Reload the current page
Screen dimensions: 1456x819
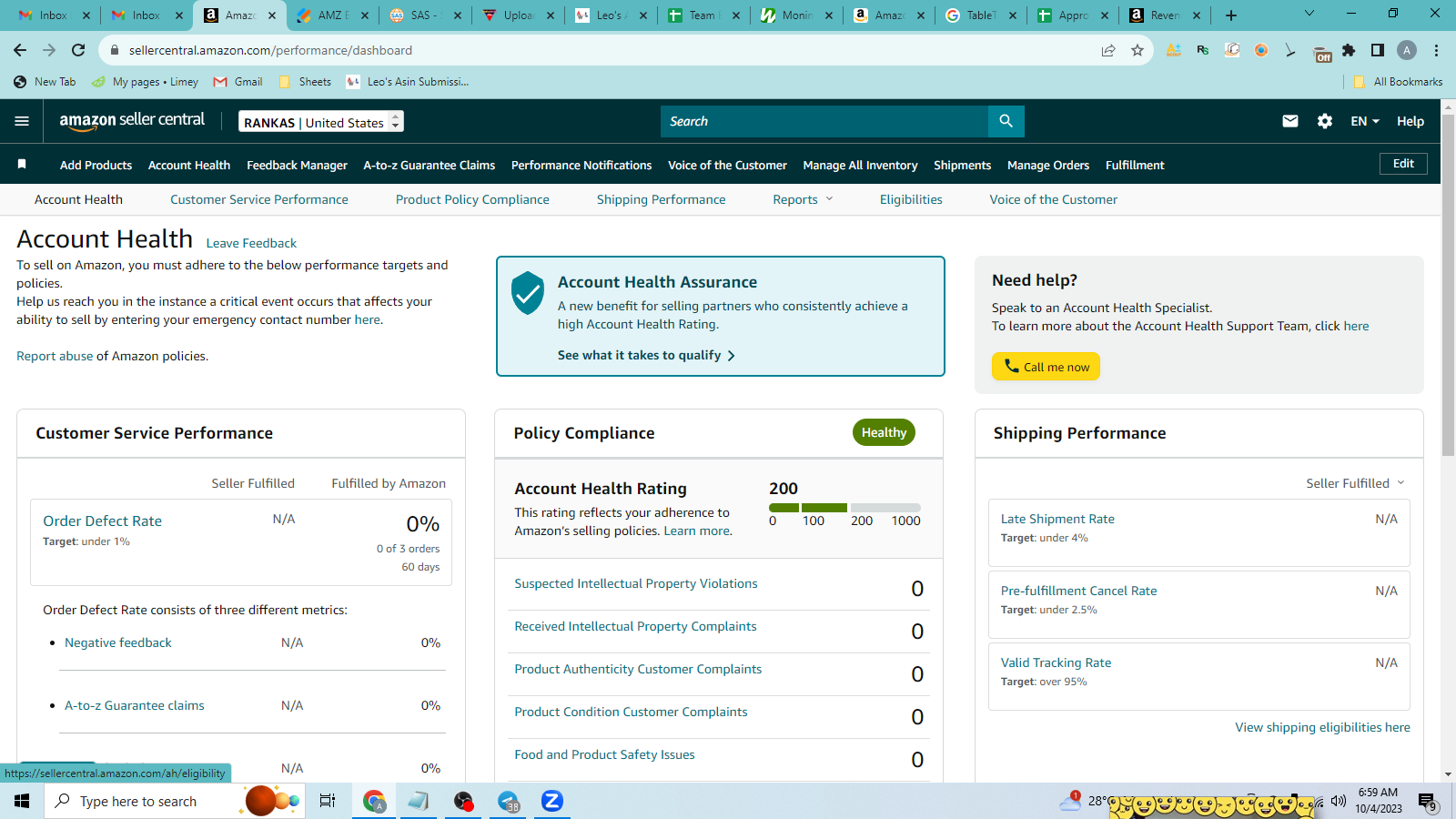[78, 50]
